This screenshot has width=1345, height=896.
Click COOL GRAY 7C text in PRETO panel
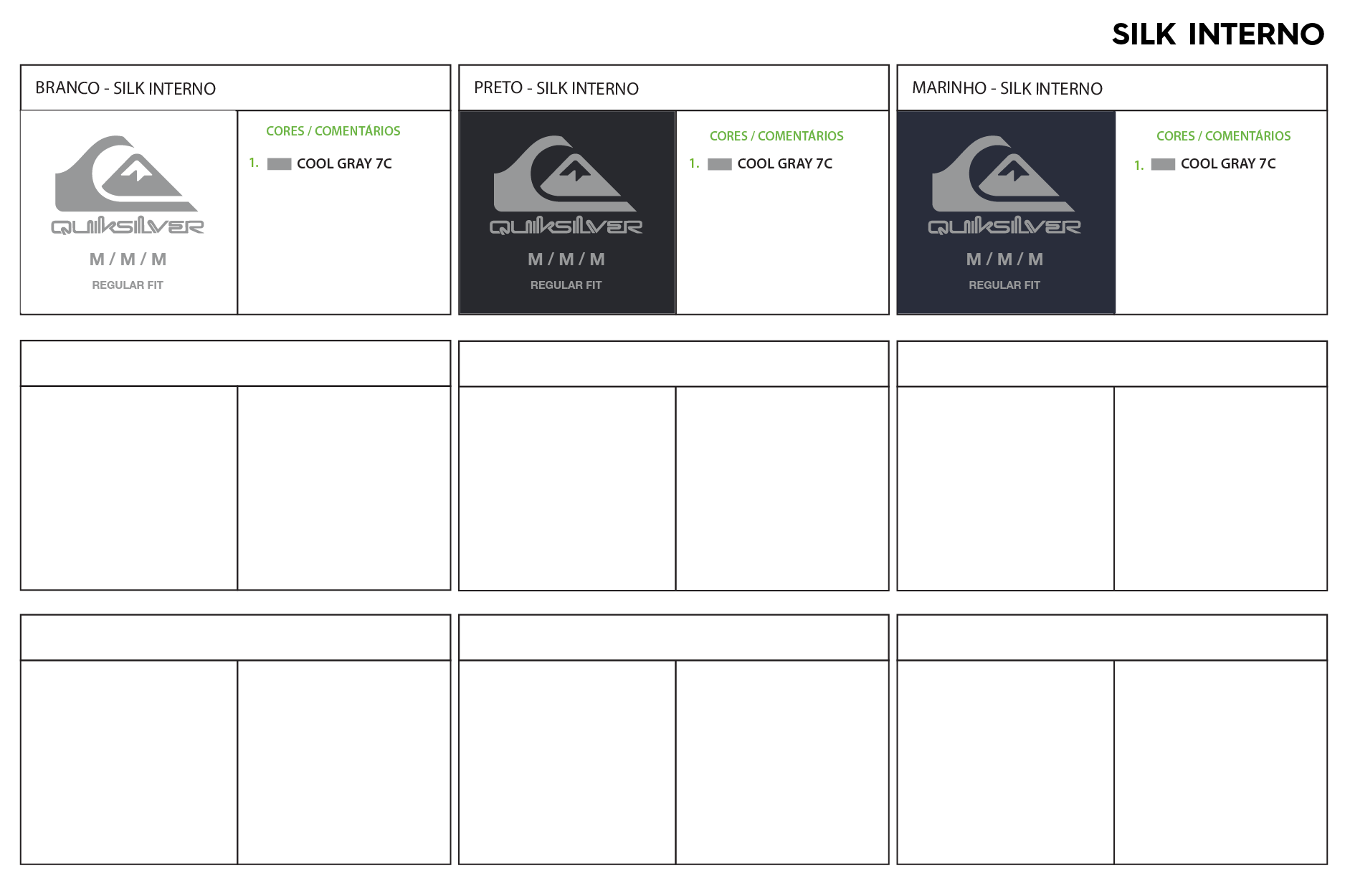click(785, 163)
